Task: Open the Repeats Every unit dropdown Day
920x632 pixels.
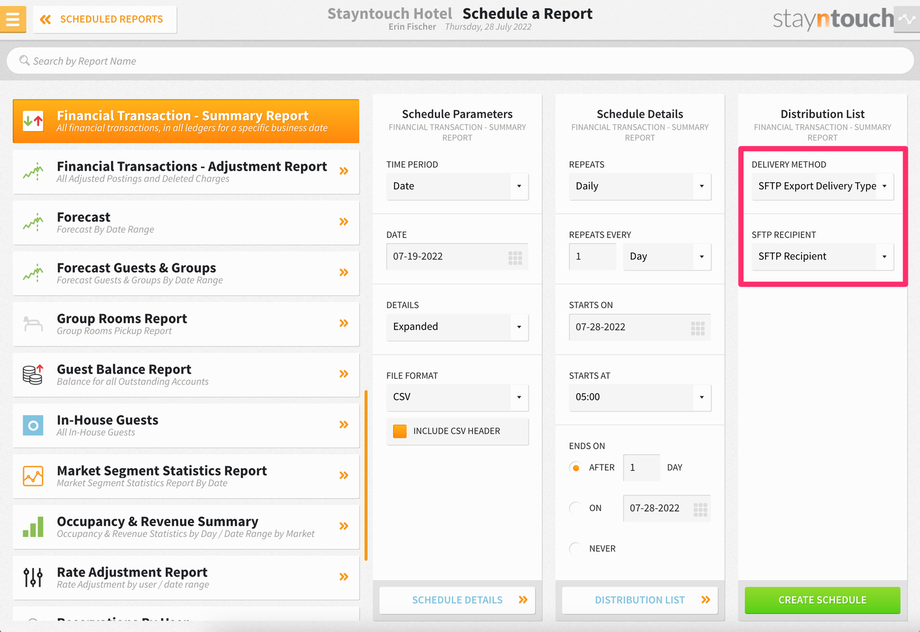Action: (x=667, y=256)
